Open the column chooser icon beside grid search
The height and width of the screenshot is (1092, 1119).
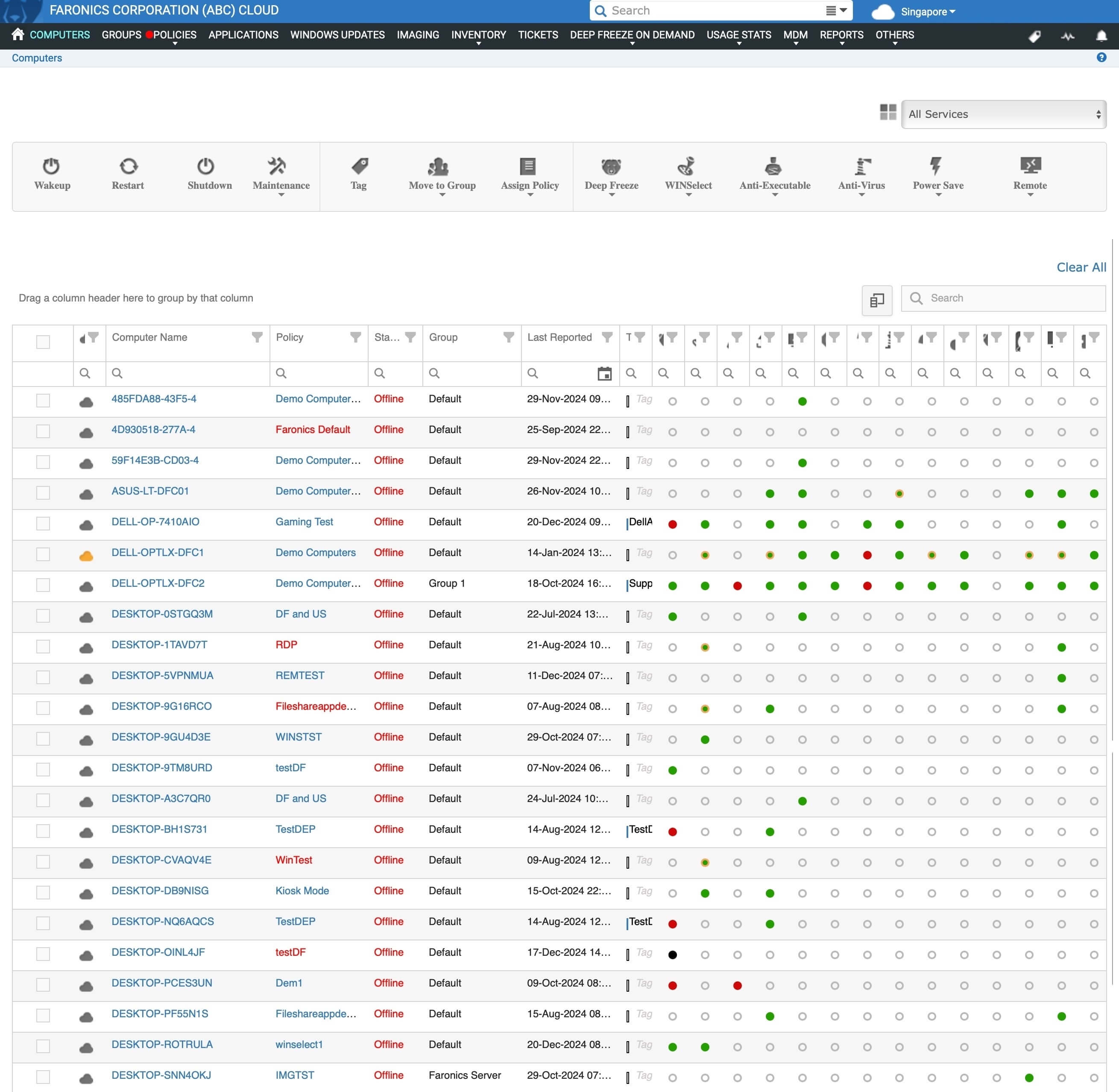[x=876, y=300]
